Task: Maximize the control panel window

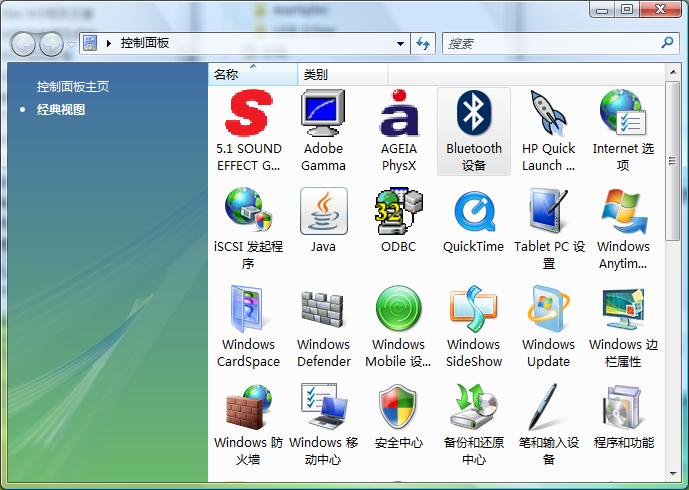Action: tap(627, 9)
